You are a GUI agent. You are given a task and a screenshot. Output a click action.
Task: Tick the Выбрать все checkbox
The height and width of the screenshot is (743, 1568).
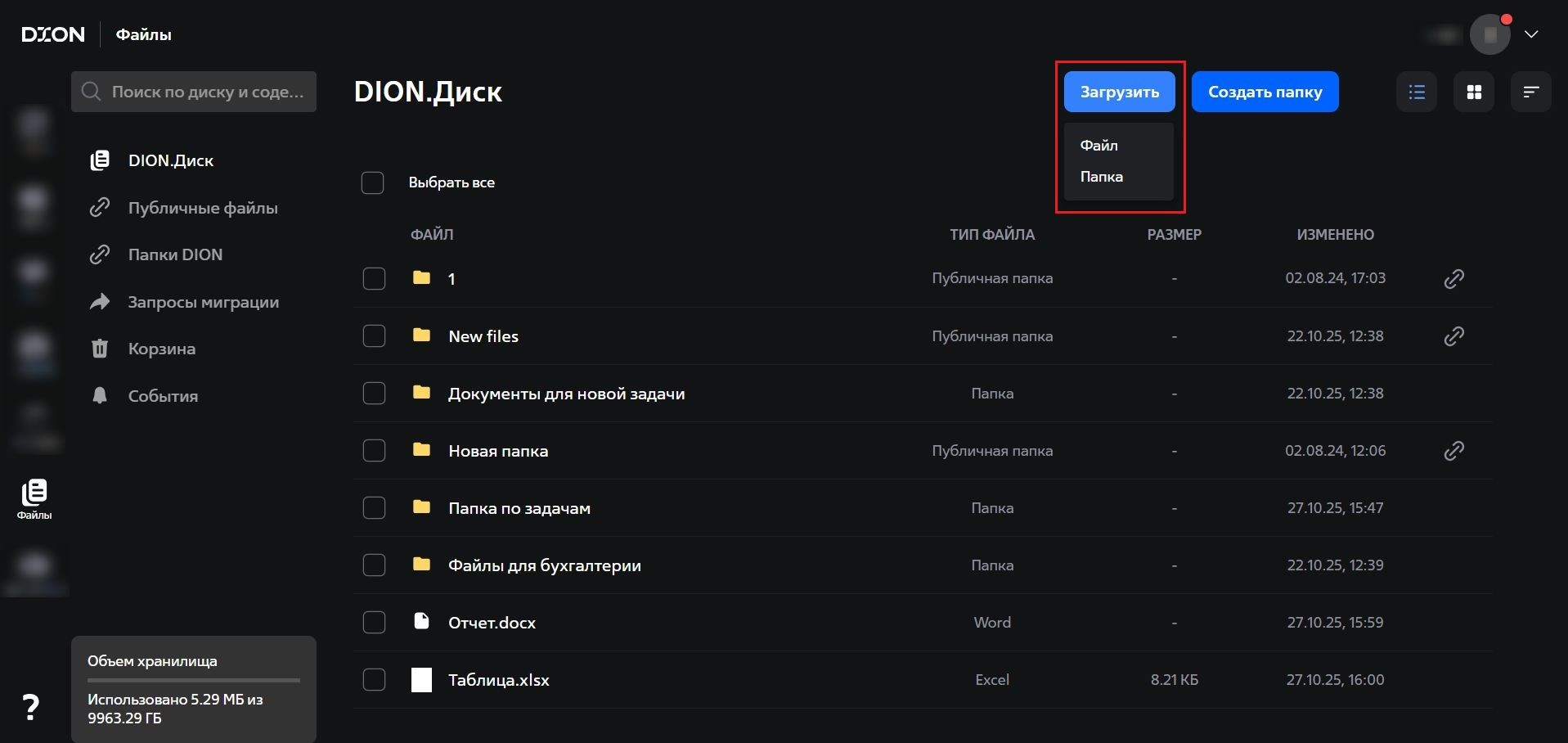click(x=373, y=182)
